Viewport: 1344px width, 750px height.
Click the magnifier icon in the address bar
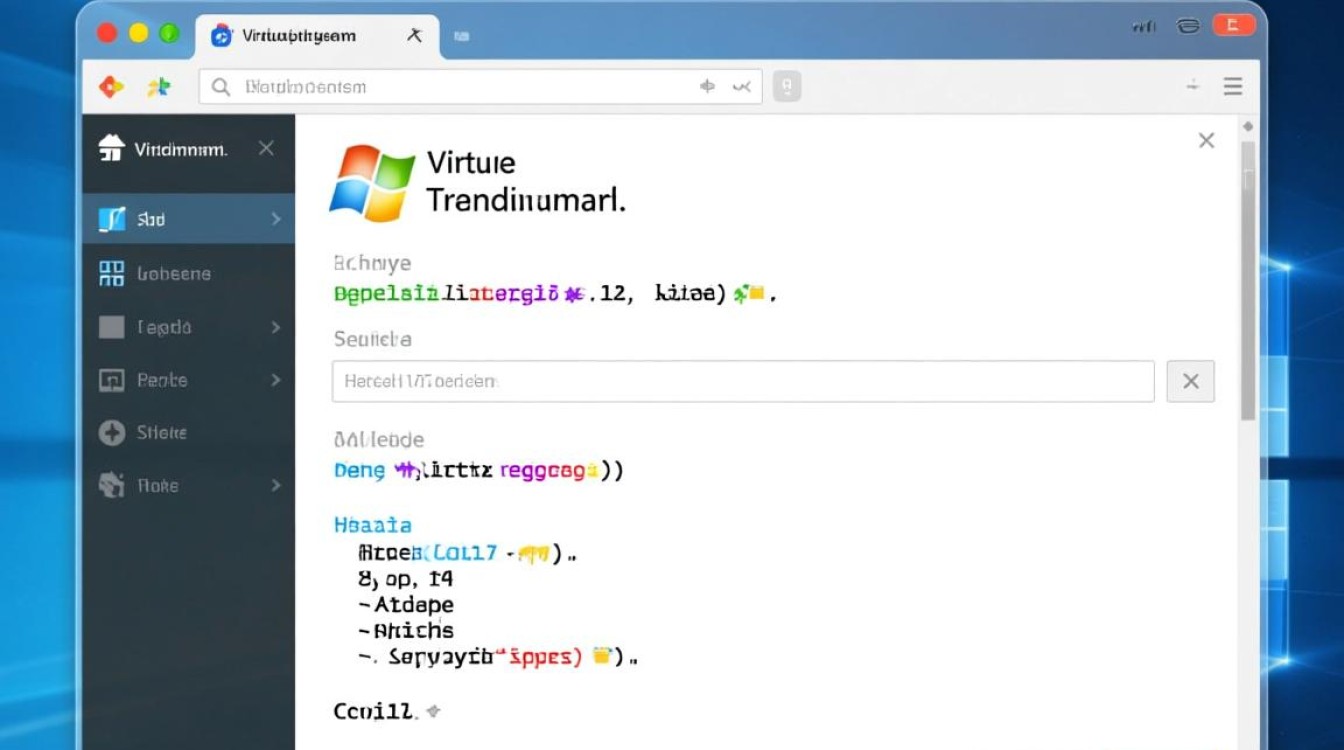click(221, 87)
